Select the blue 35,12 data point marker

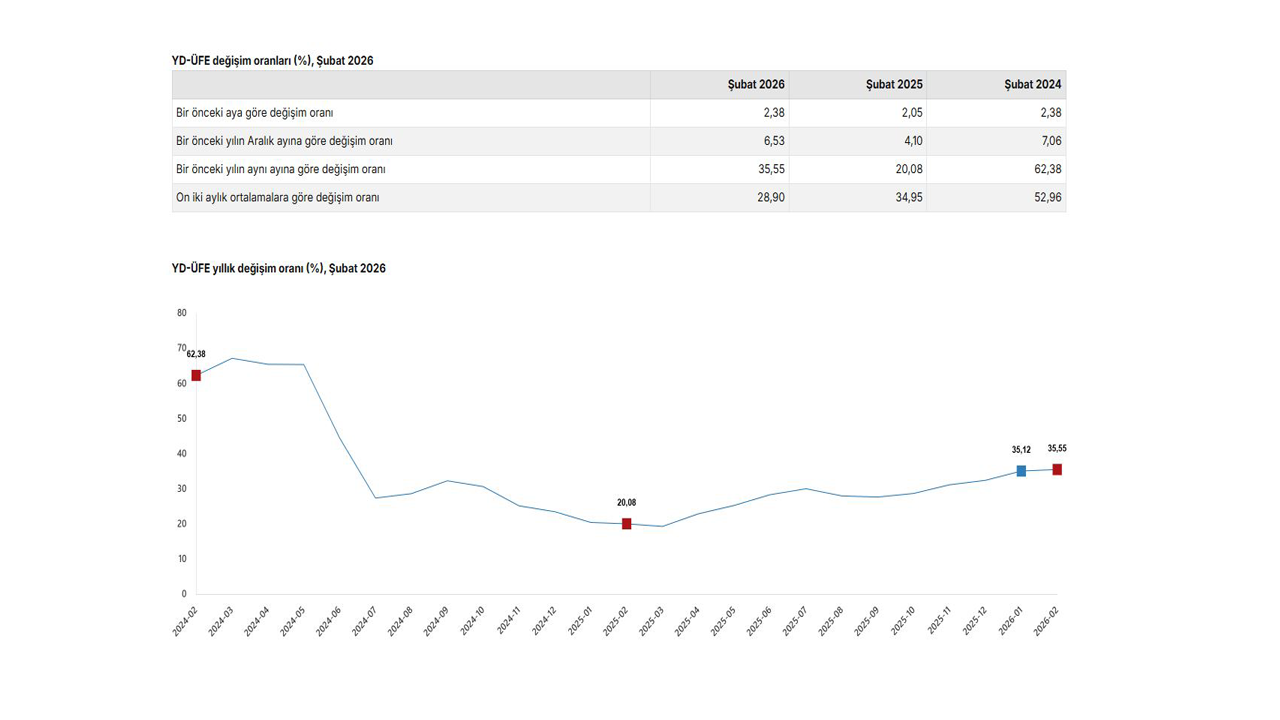pos(1021,471)
